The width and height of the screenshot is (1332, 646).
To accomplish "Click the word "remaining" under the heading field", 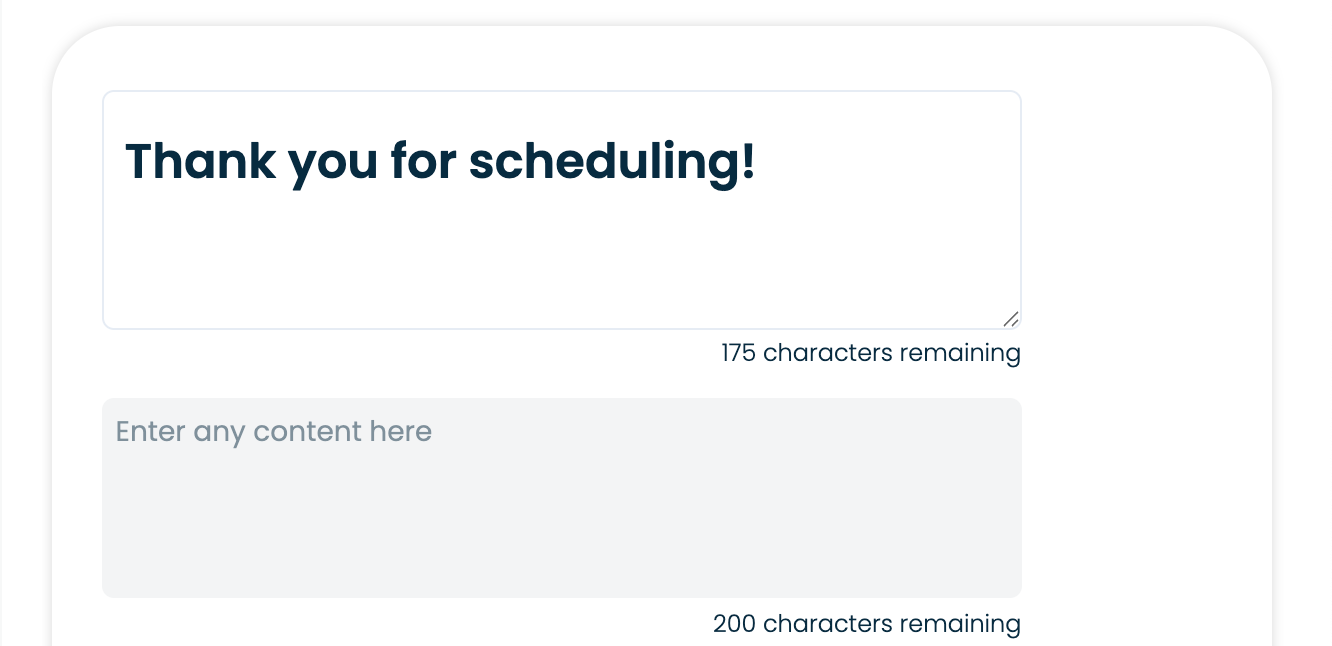I will point(960,353).
